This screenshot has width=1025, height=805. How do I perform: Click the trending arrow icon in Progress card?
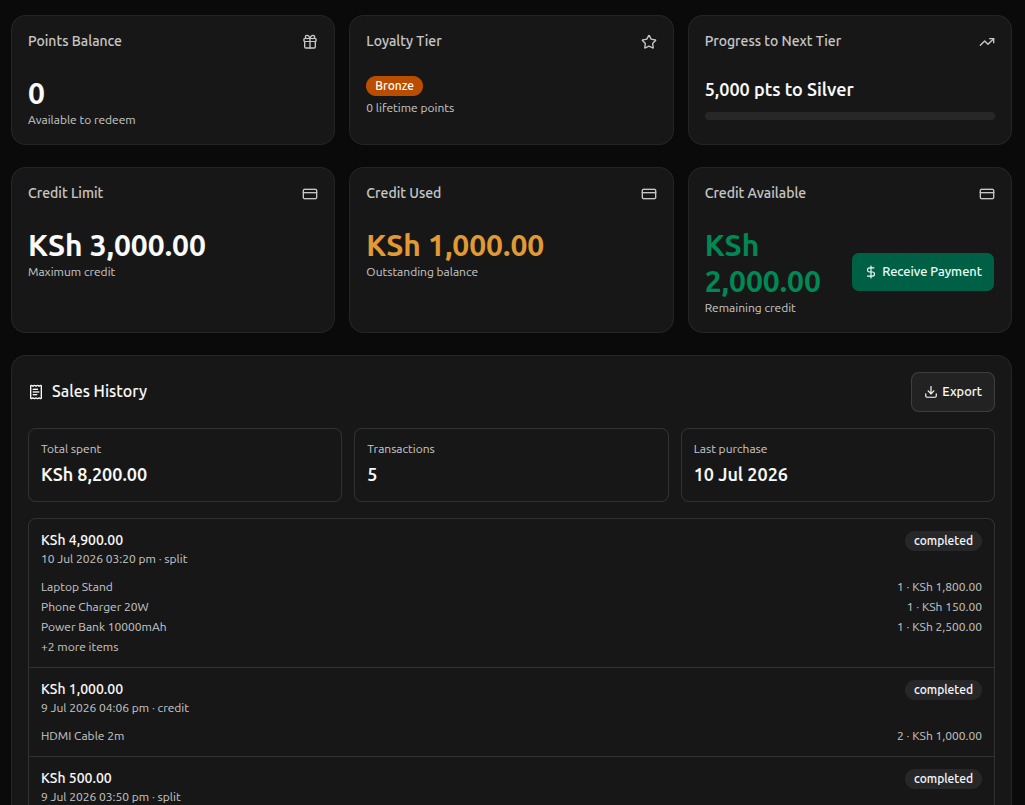coord(986,42)
